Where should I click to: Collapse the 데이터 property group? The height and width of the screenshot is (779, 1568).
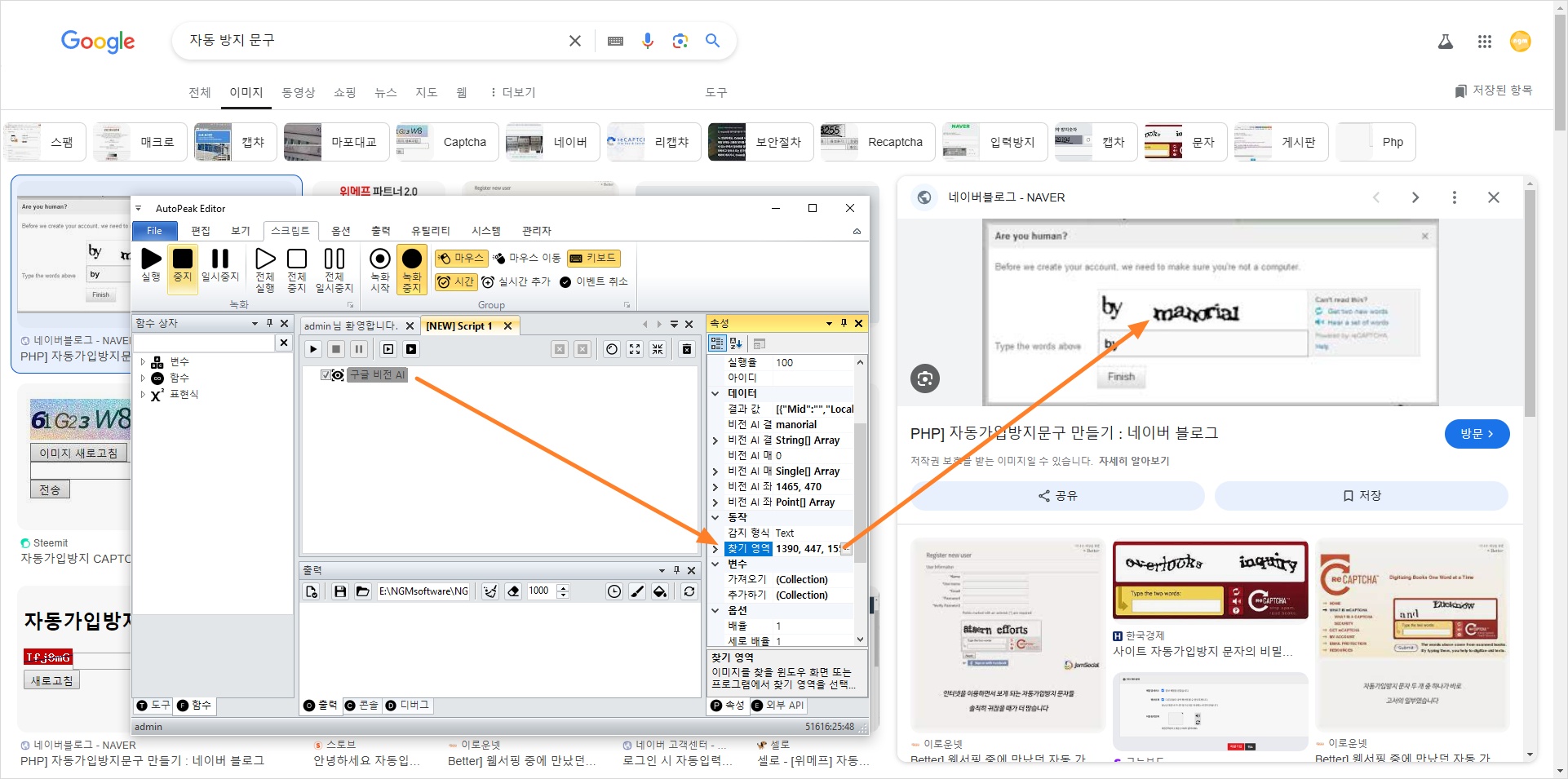[x=715, y=393]
